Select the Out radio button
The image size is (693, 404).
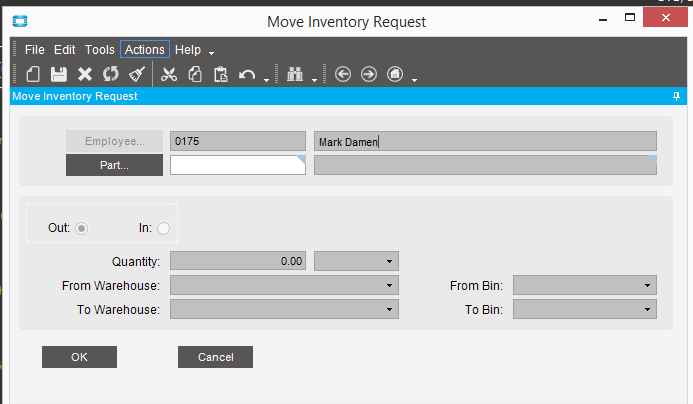(81, 228)
